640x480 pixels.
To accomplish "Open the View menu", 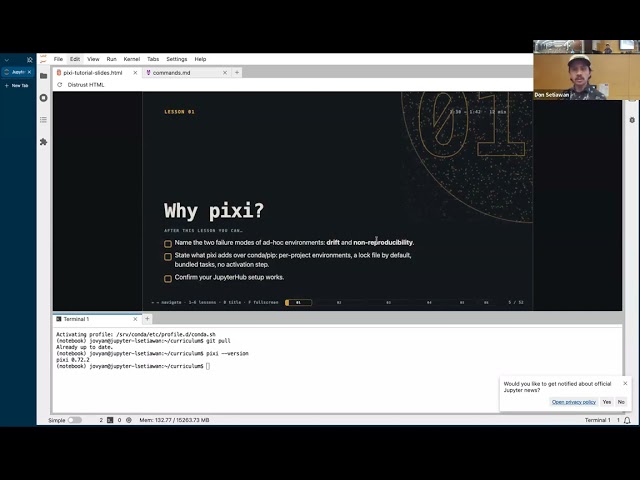I will click(93, 59).
